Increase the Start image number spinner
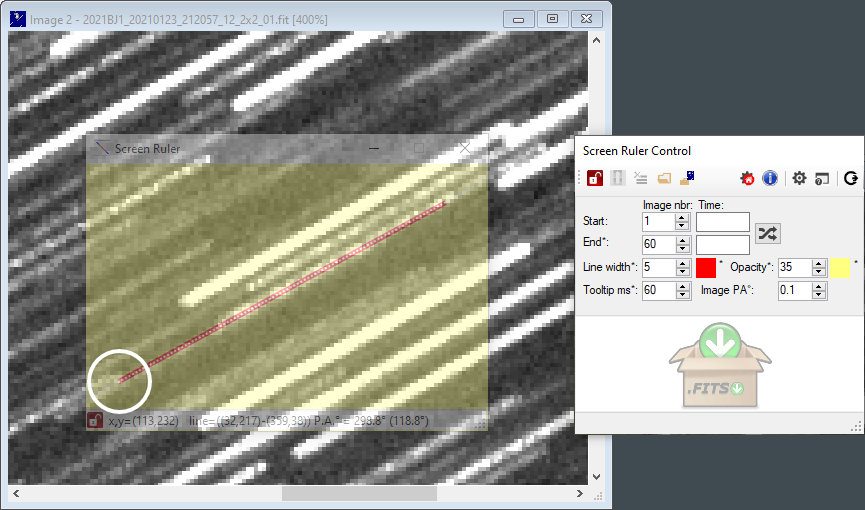 [x=682, y=217]
